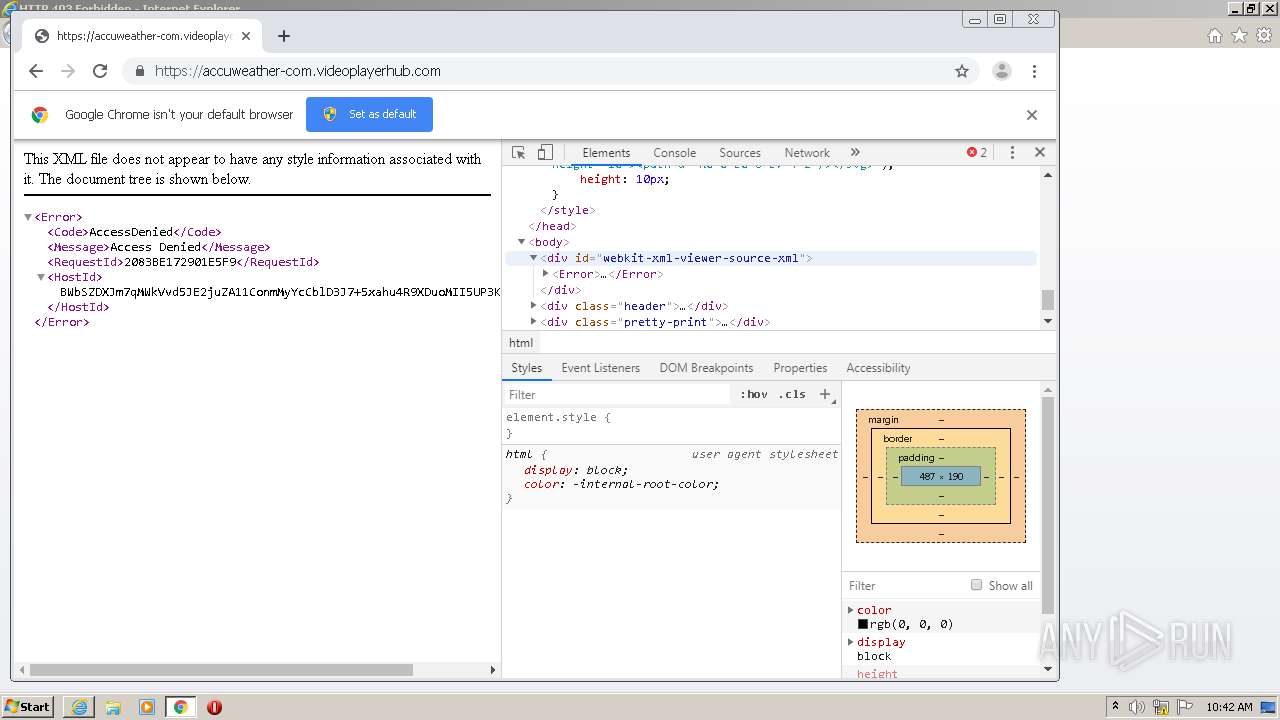Click the Internet Explorer home icon
This screenshot has height=720, width=1280.
coord(1214,36)
